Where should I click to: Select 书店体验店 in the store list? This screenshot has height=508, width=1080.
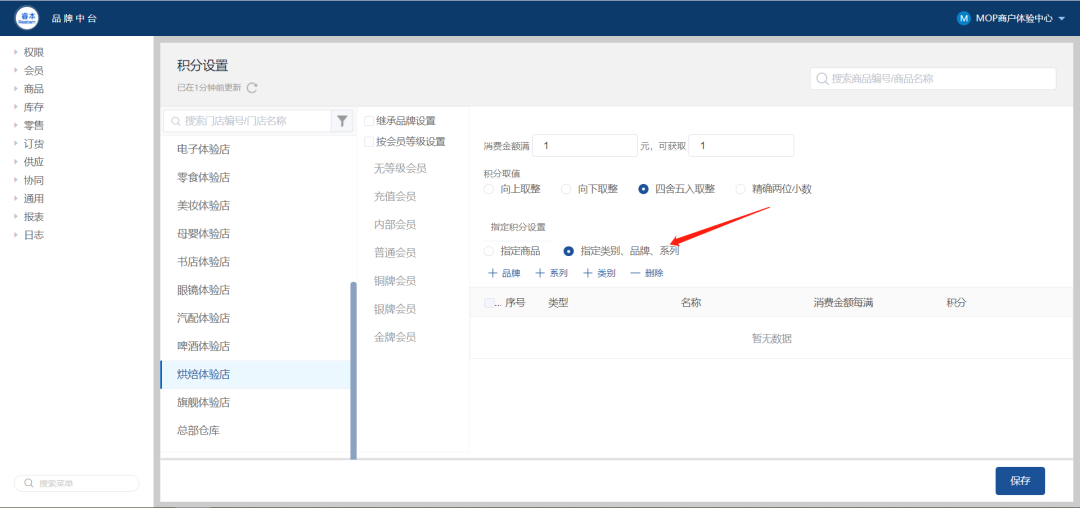coord(256,262)
